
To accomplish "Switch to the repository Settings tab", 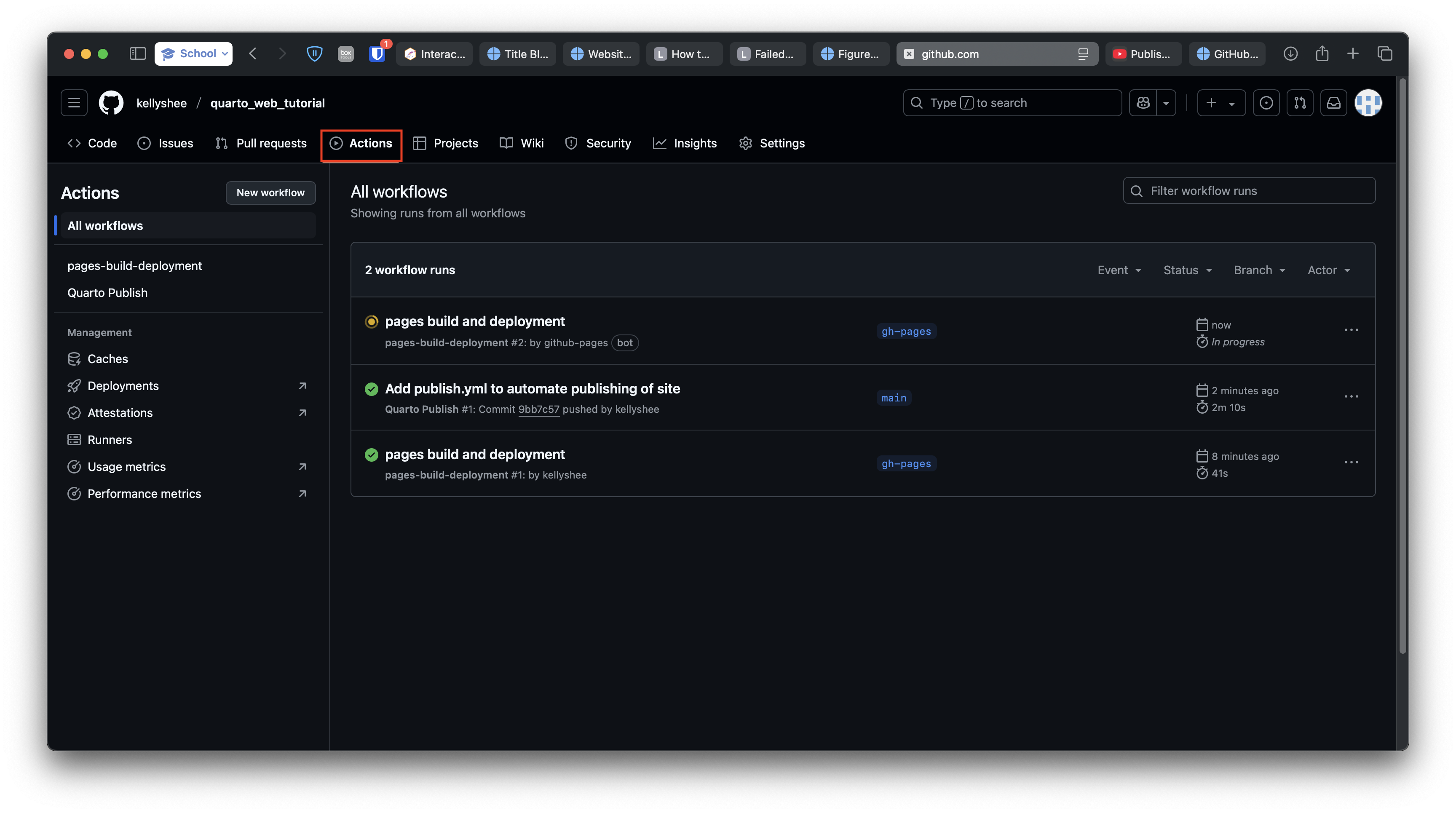I will click(x=771, y=144).
